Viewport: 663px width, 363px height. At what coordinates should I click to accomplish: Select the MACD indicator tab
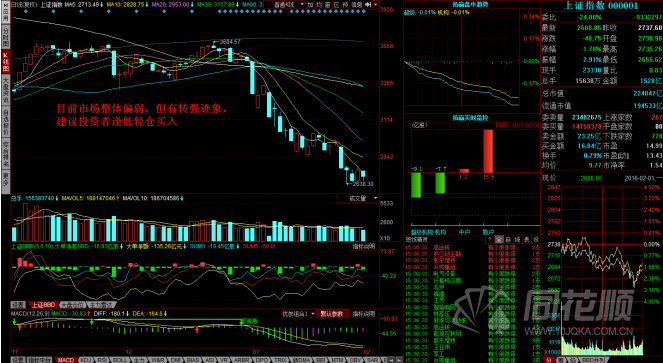[66, 360]
